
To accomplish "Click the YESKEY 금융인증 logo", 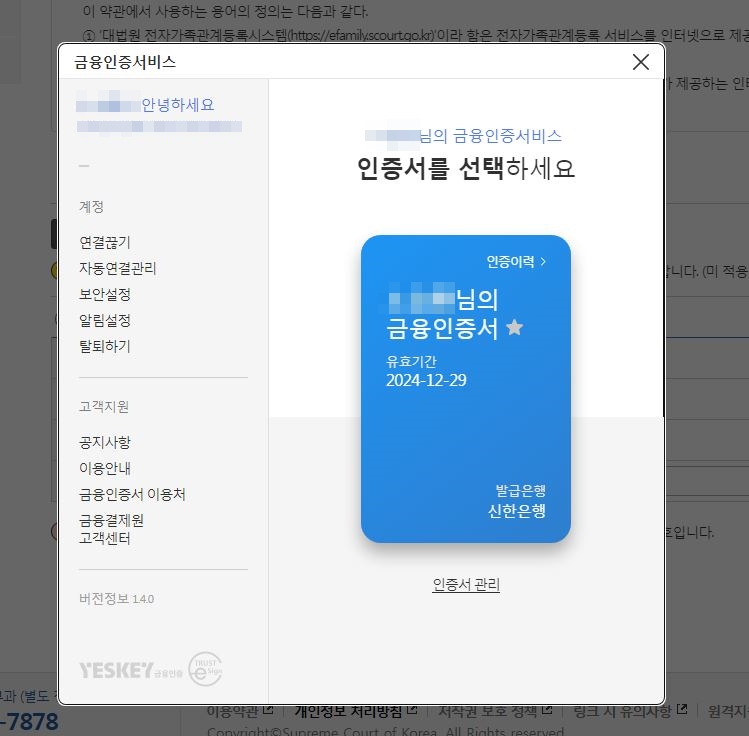I will (x=130, y=670).
